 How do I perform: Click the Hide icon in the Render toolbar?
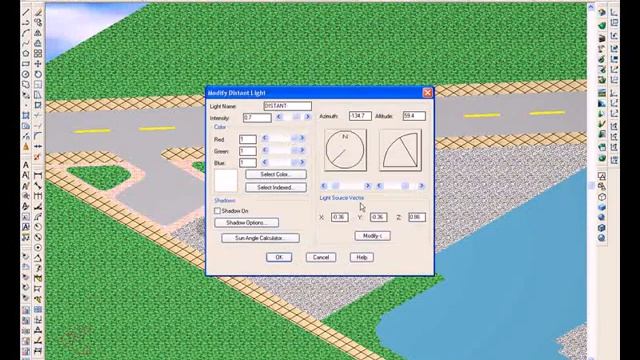602,13
